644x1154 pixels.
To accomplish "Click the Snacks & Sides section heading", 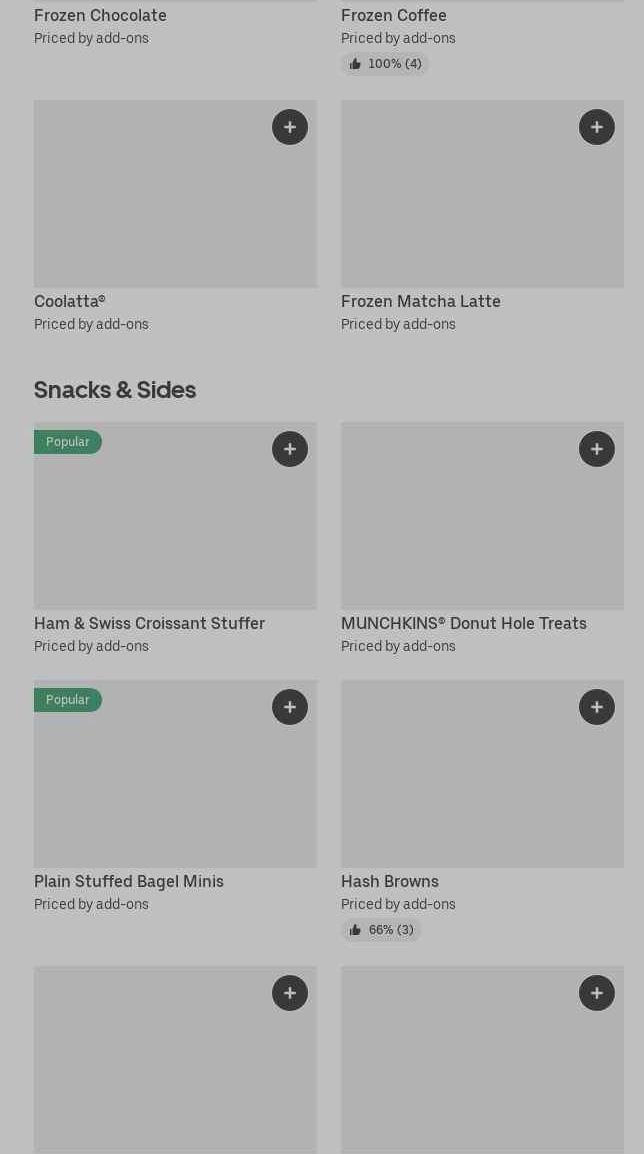I will 115,389.
